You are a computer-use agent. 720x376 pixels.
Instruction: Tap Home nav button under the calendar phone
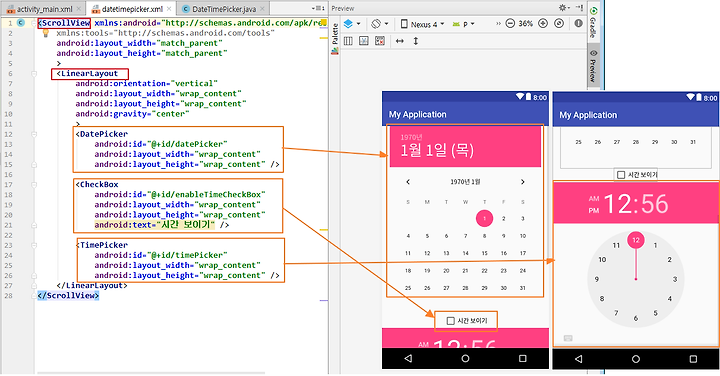(465, 359)
